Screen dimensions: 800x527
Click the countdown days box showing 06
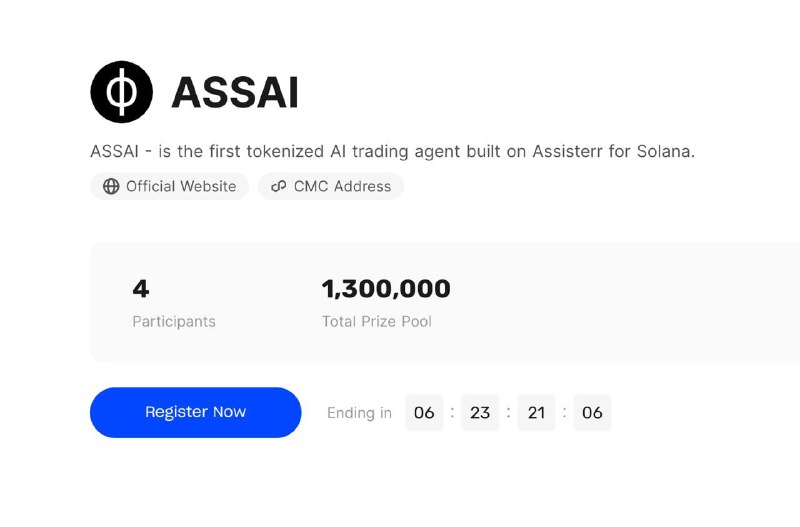pos(424,412)
